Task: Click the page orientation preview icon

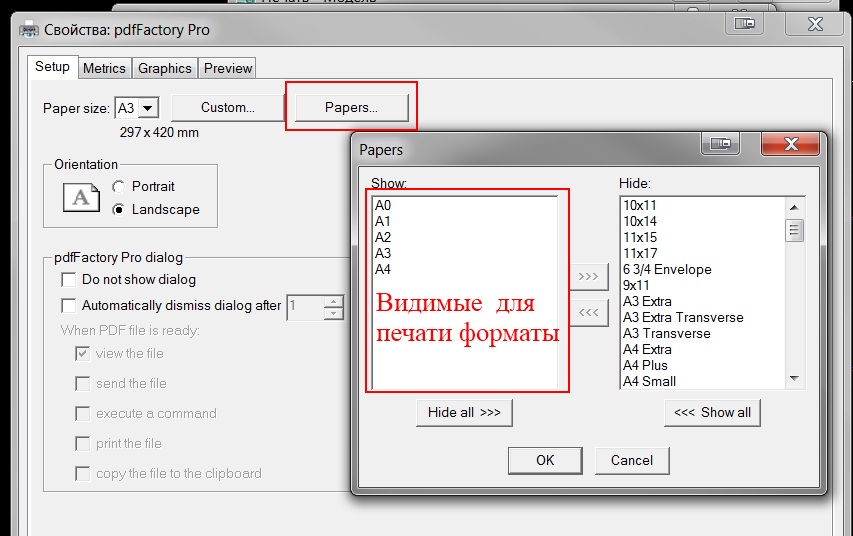Action: click(82, 197)
